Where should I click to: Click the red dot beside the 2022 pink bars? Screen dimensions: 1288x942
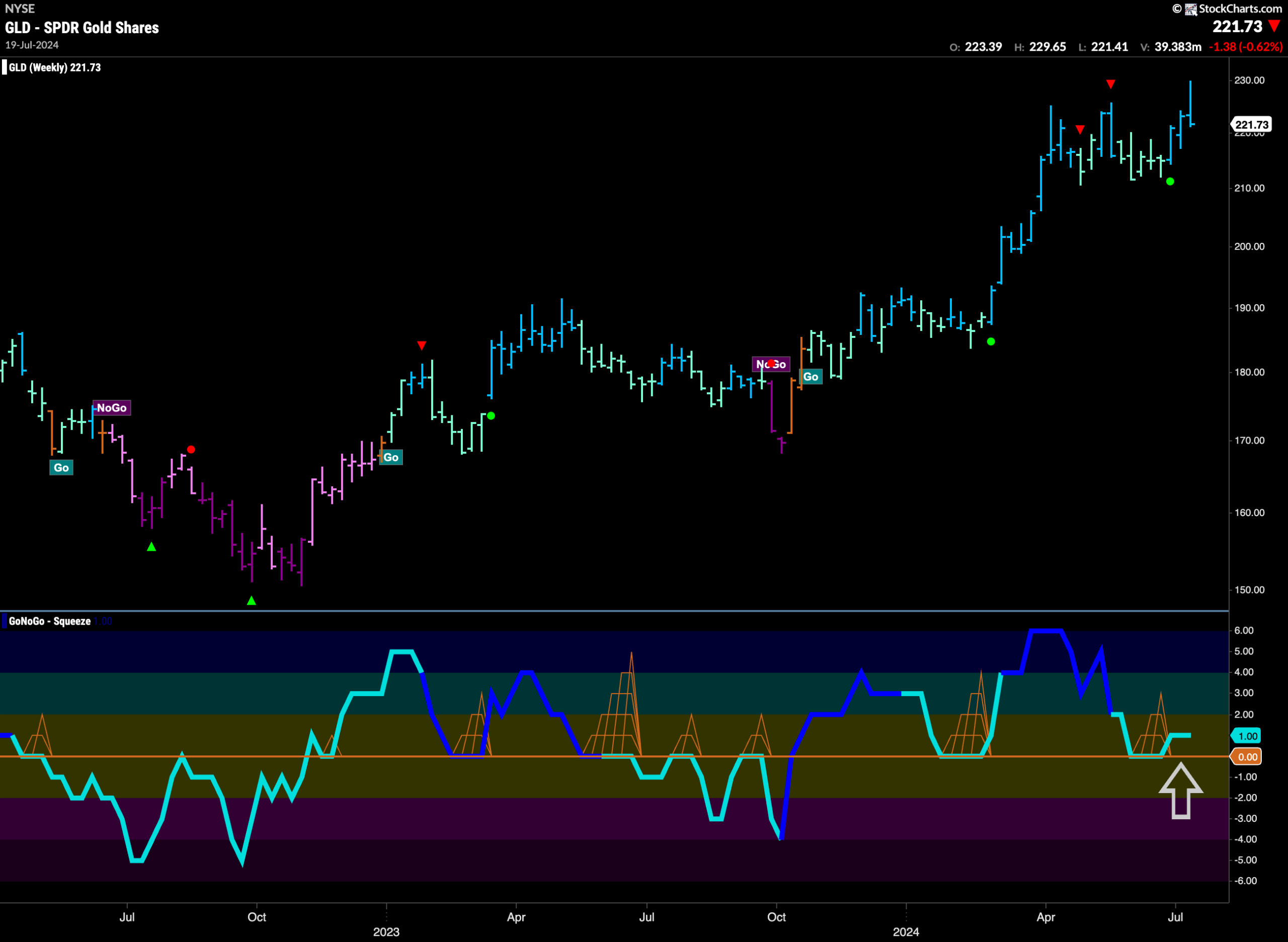point(191,449)
